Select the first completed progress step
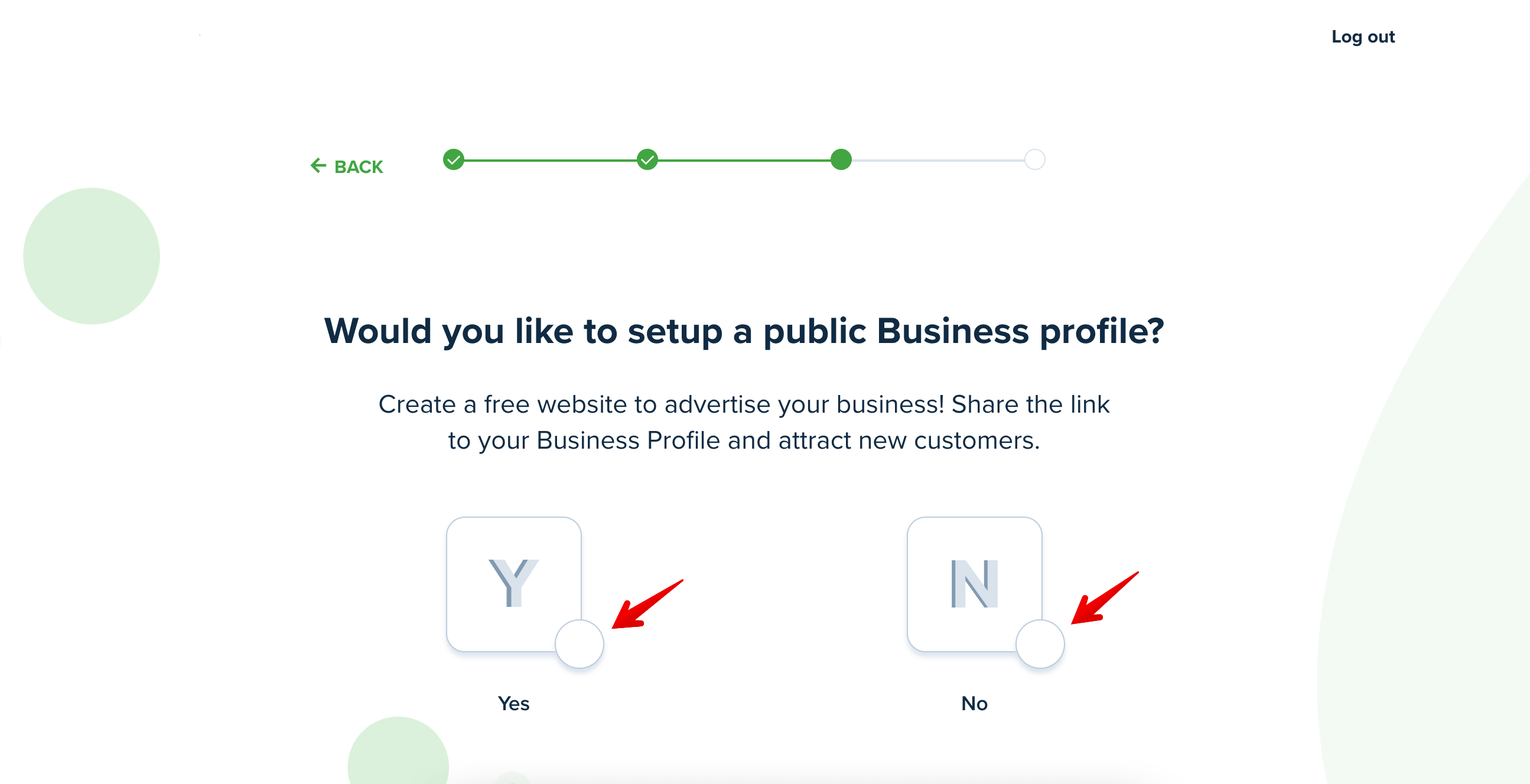 [x=454, y=159]
